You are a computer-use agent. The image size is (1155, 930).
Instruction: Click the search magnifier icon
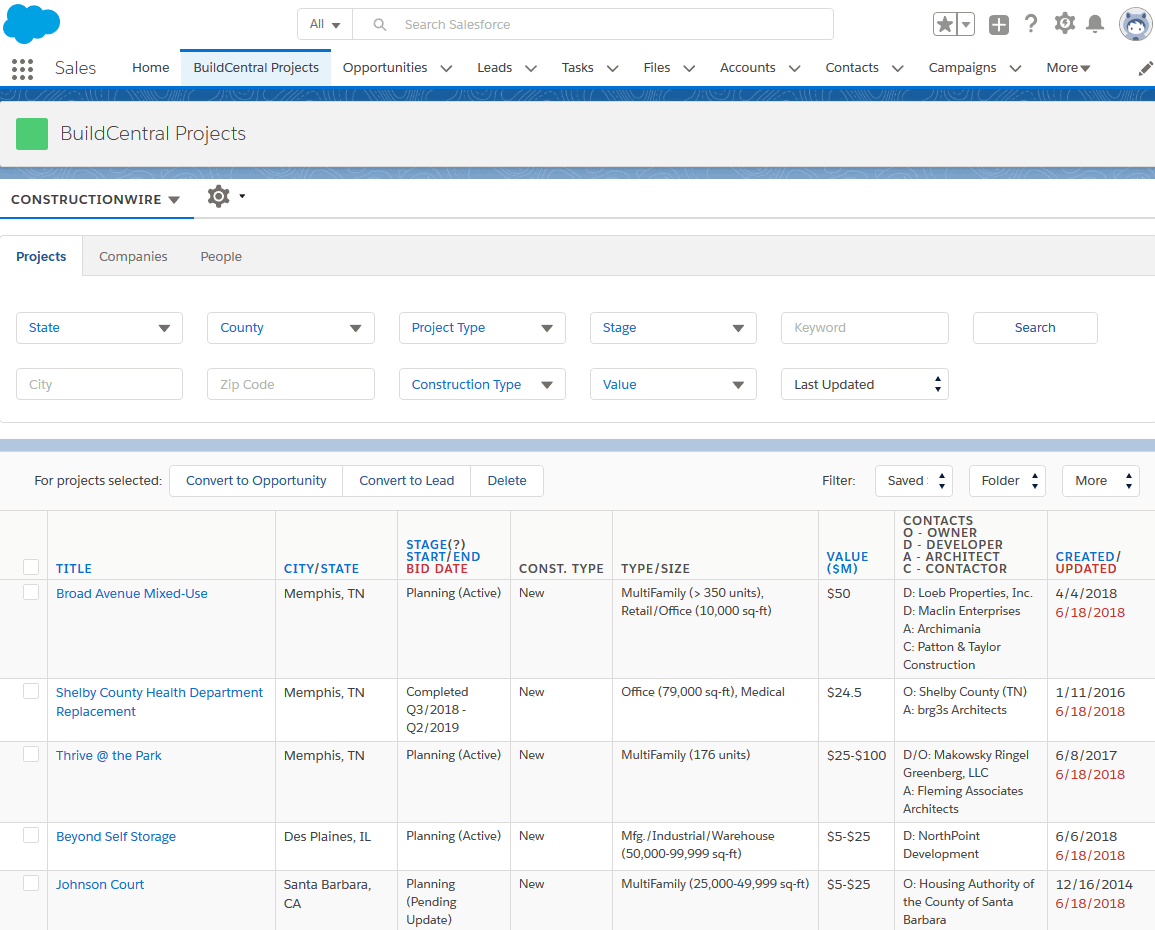click(379, 24)
